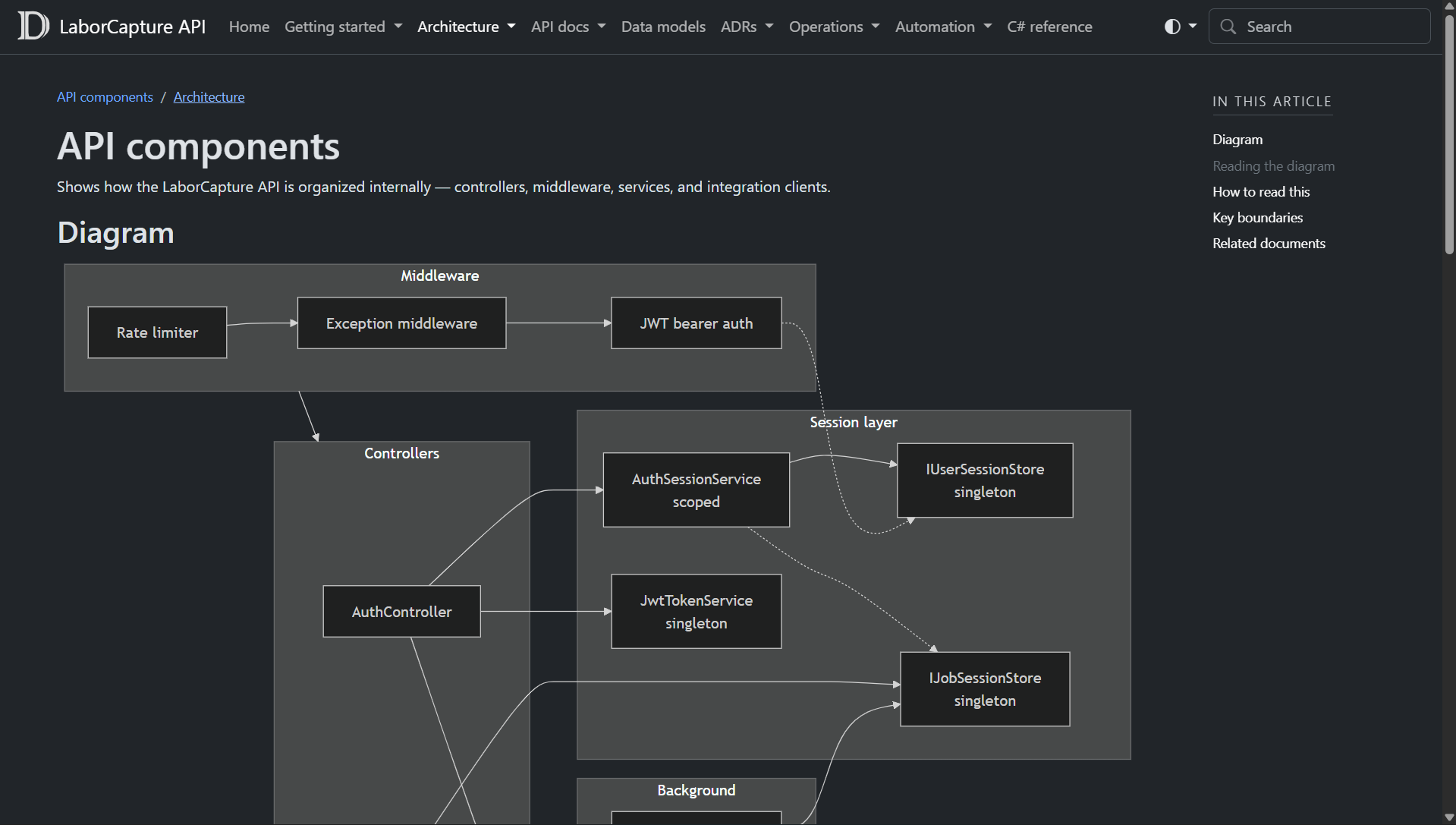Screen dimensions: 1456x825
Task: Click the scrollbar up arrow
Action: 1449,6
